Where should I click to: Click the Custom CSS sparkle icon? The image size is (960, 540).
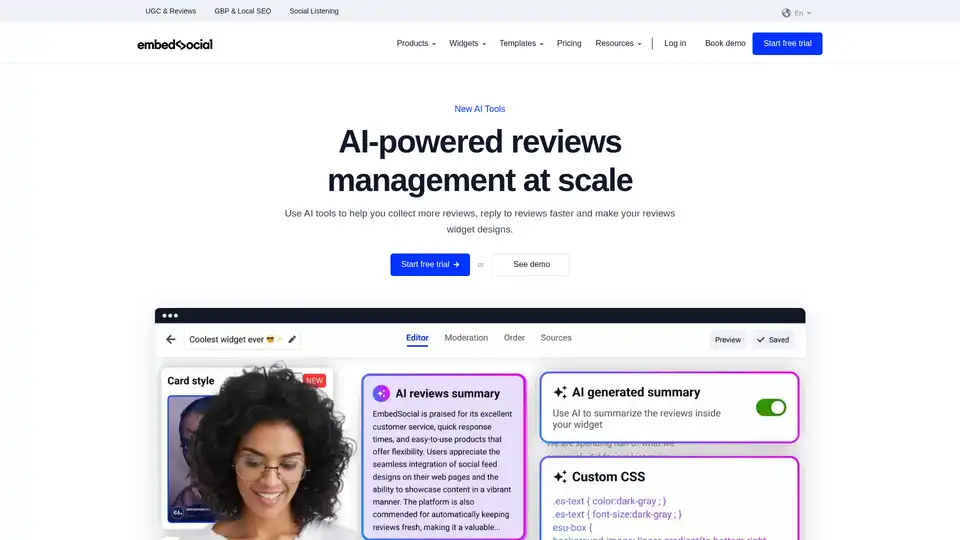tap(560, 477)
